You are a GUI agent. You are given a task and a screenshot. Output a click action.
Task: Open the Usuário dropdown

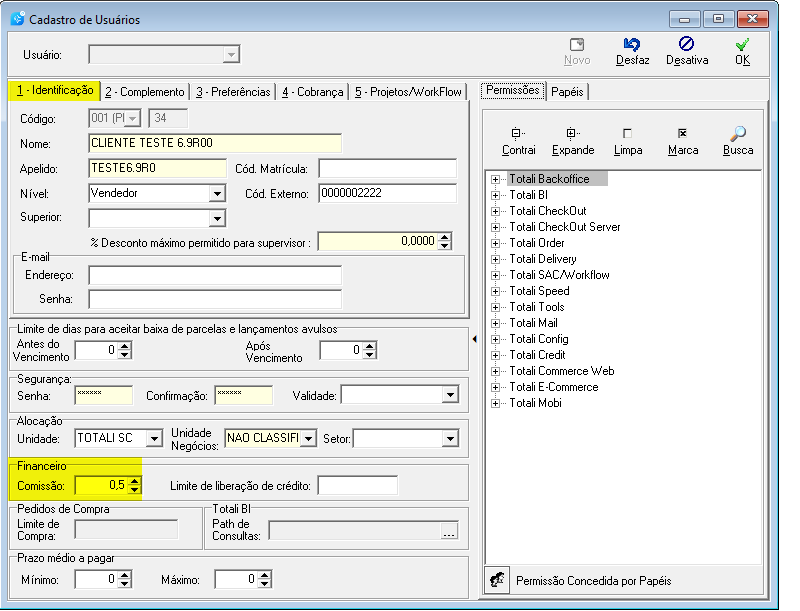[x=231, y=55]
